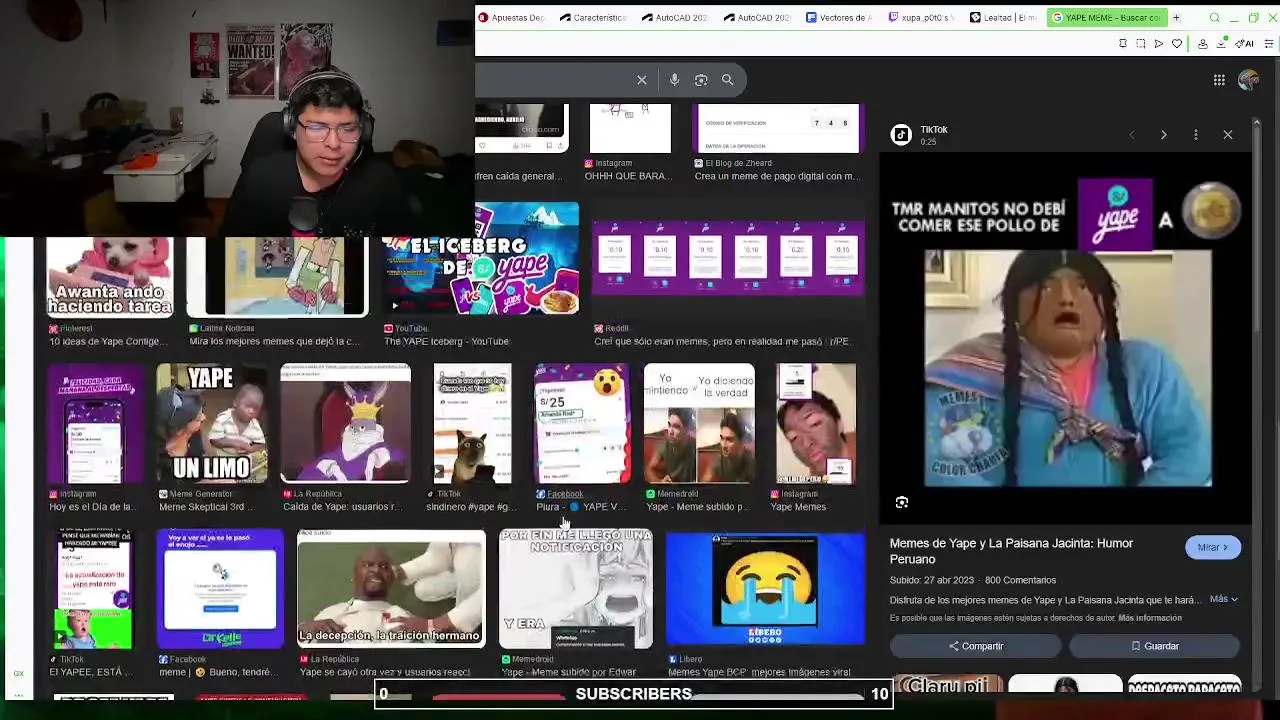Open the browser AI assistant icon

coord(1246,44)
